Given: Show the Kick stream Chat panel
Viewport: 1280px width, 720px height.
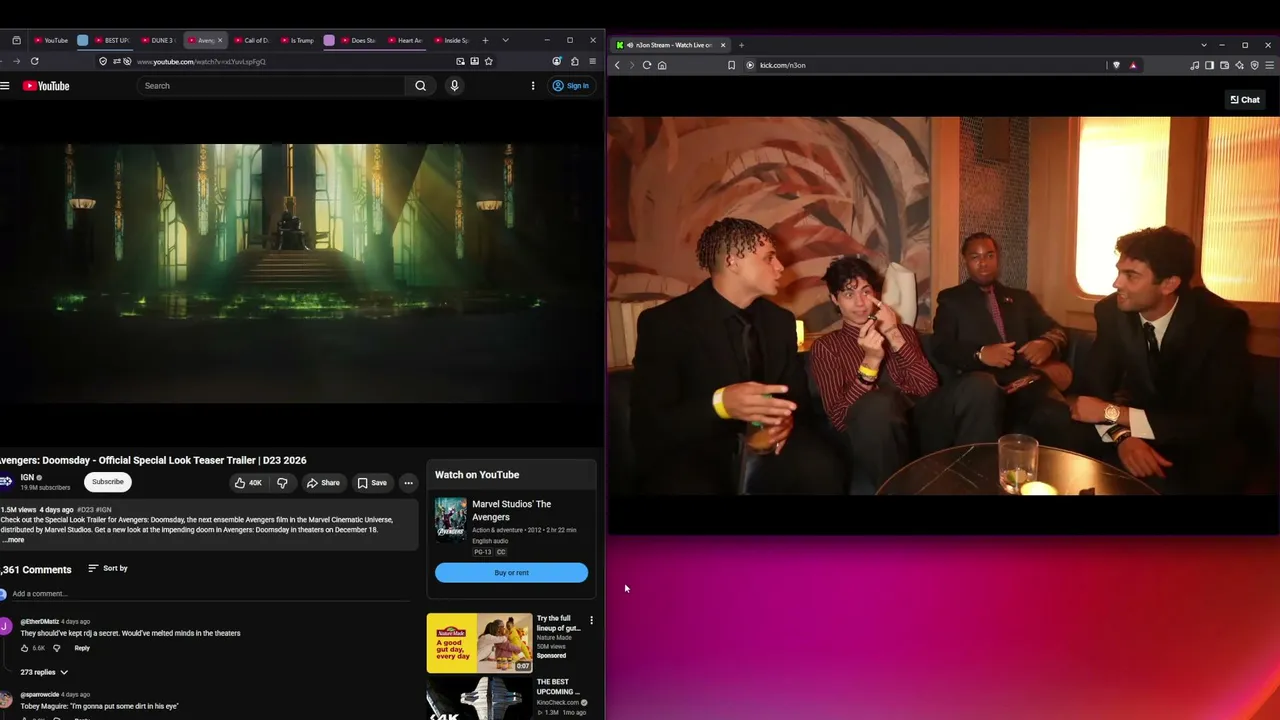Looking at the screenshot, I should click(1245, 100).
